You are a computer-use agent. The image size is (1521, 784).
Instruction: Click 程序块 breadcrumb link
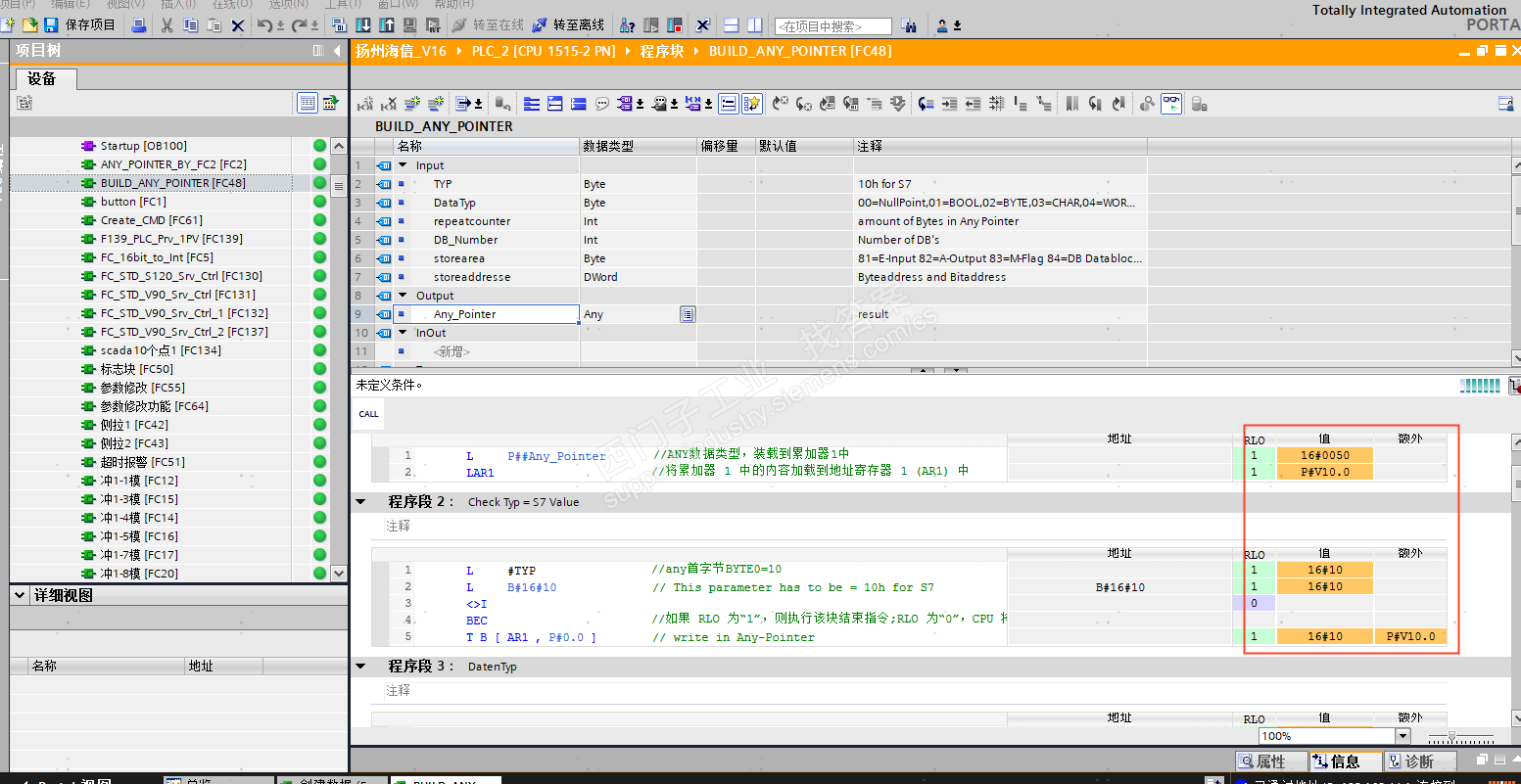[662, 51]
